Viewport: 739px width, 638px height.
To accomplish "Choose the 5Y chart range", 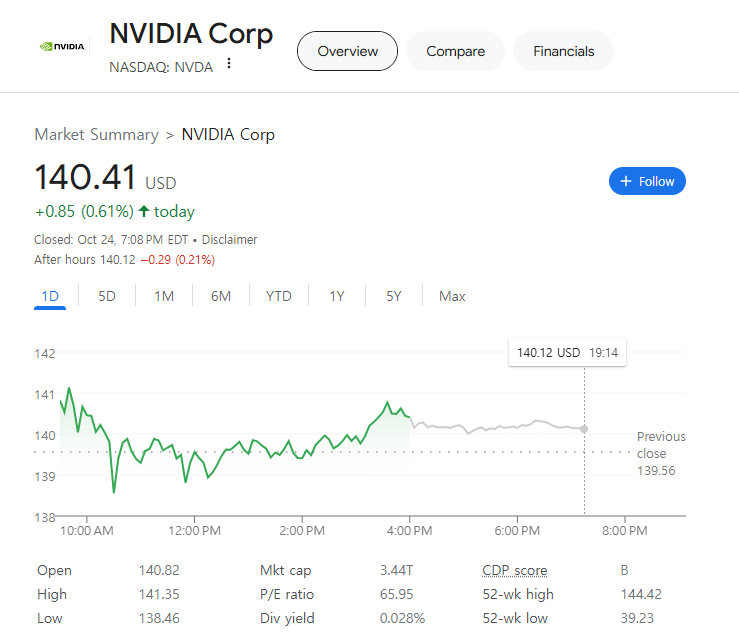I will (394, 296).
